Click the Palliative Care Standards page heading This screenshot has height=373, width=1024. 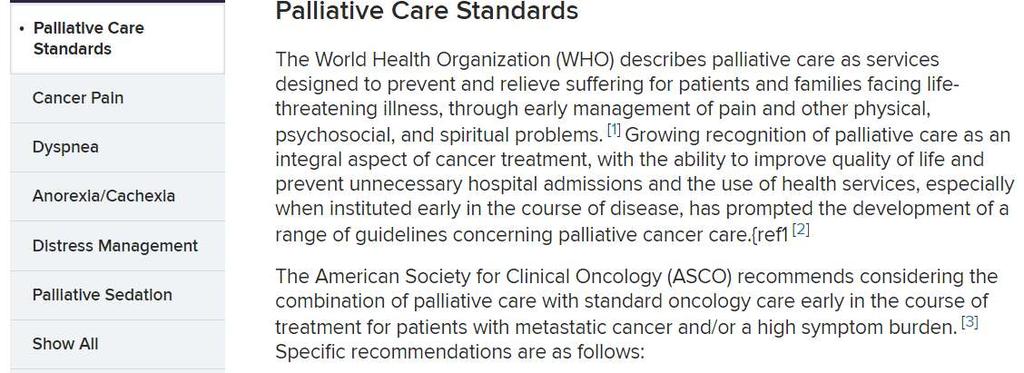(x=426, y=11)
